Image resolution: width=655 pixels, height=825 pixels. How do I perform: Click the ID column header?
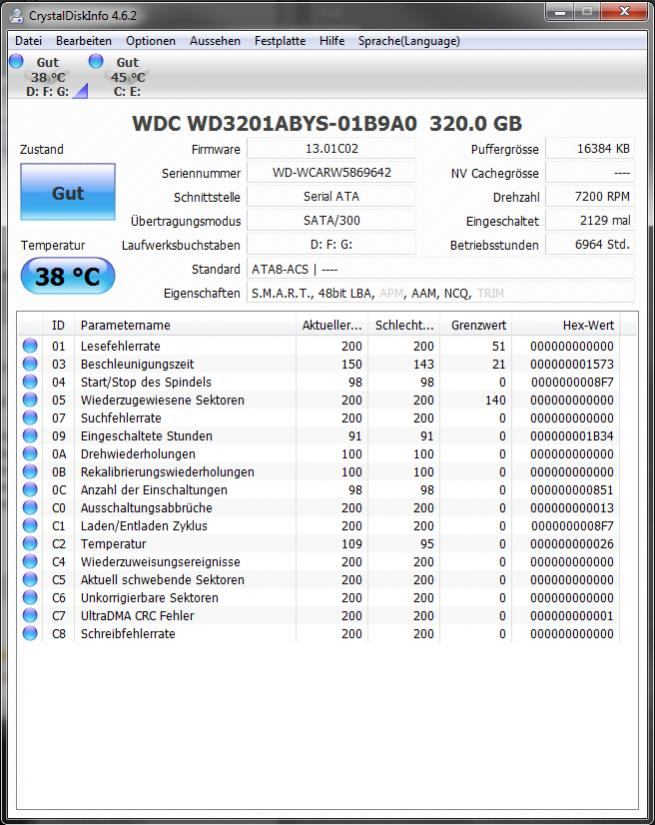[x=58, y=325]
